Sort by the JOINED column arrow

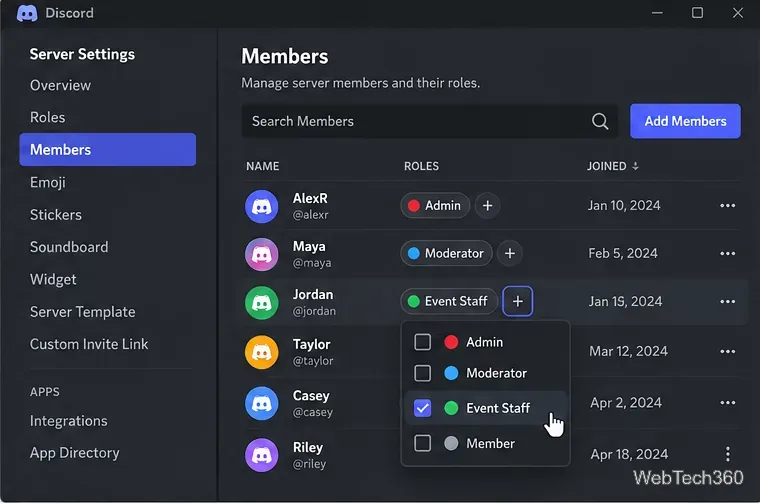coord(635,166)
